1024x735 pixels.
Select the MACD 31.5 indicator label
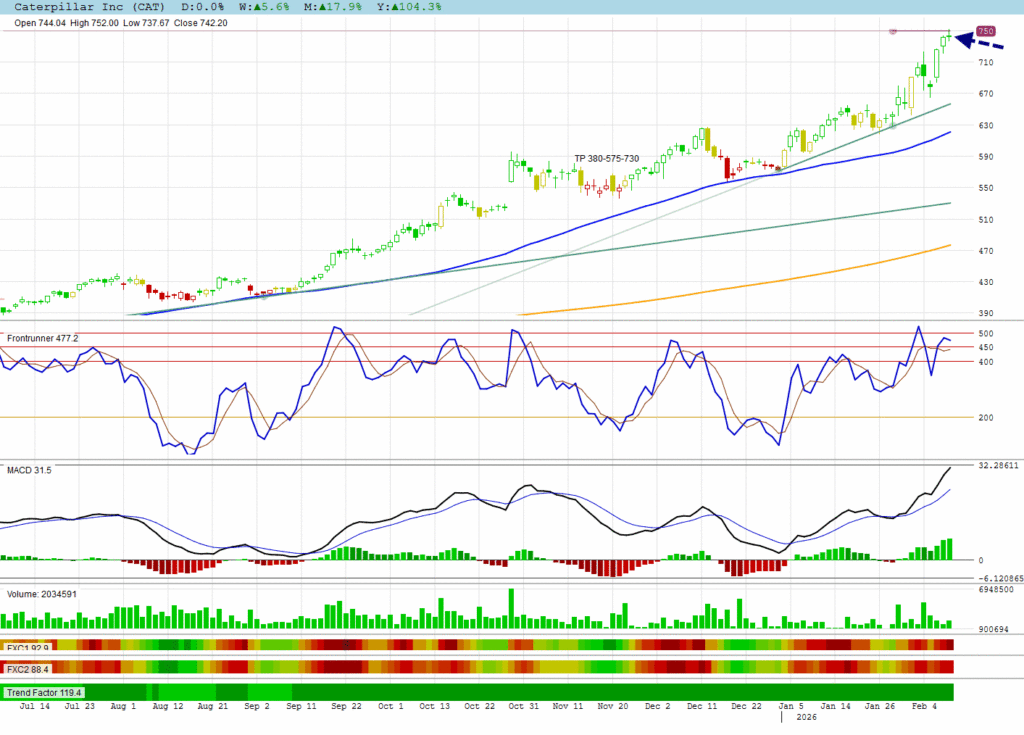tap(29, 469)
